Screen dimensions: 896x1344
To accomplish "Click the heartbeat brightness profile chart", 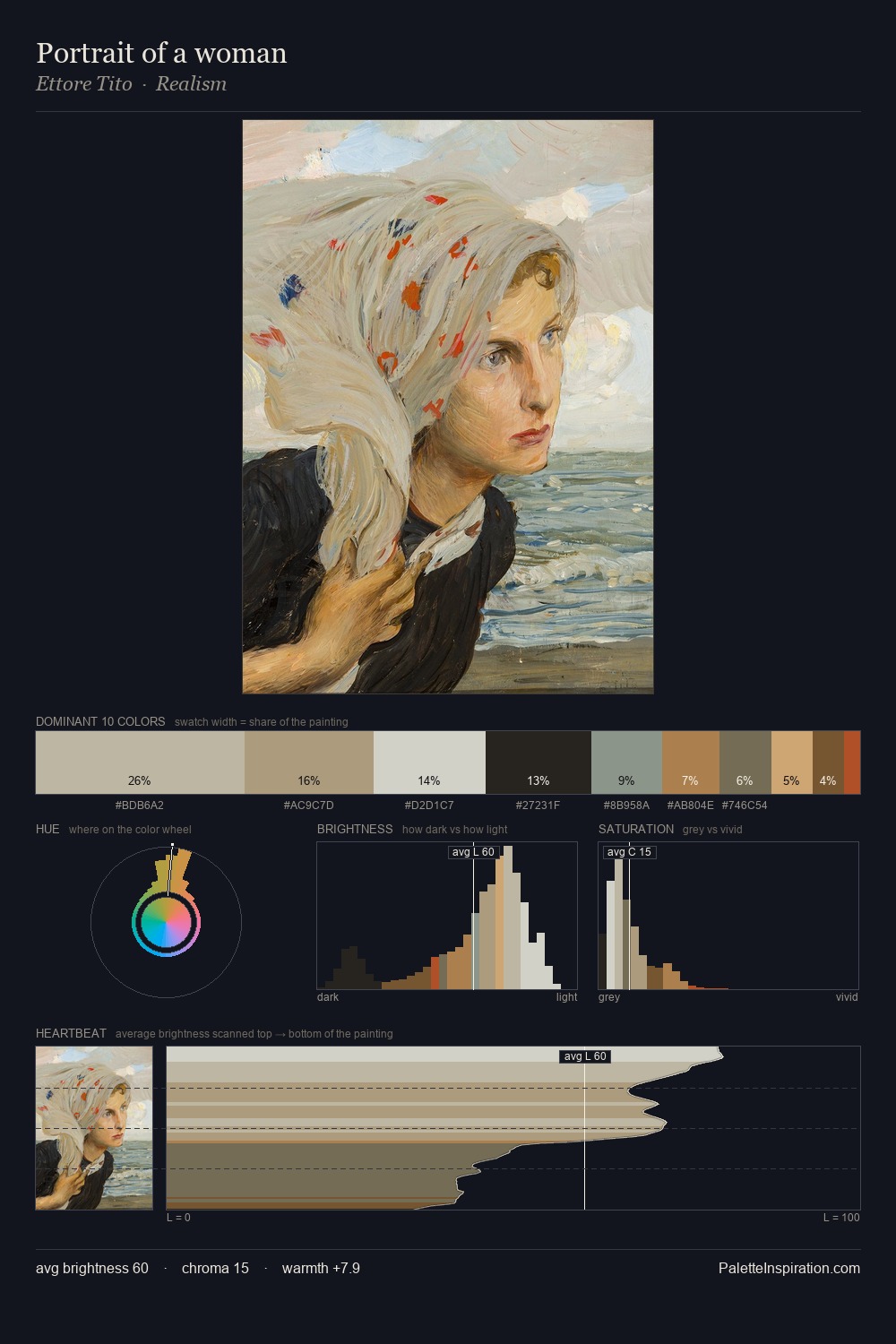I will click(513, 1128).
